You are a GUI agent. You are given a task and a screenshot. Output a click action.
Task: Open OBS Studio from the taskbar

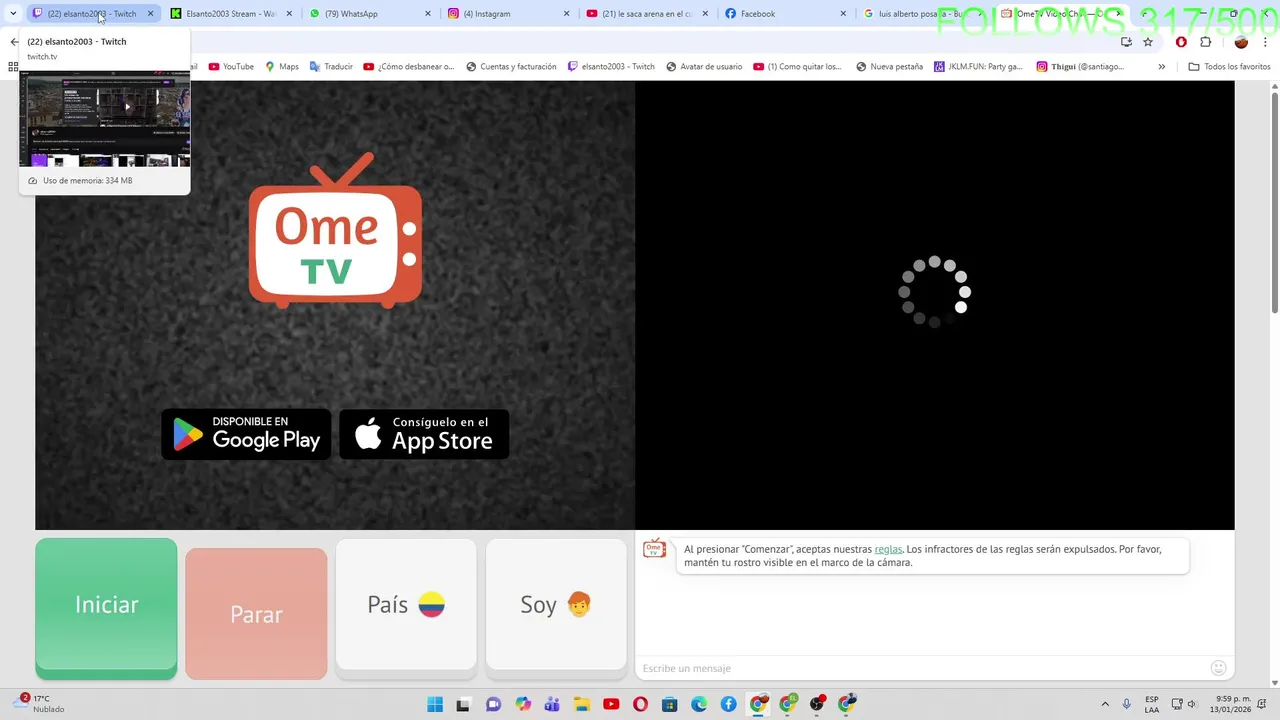(x=817, y=704)
